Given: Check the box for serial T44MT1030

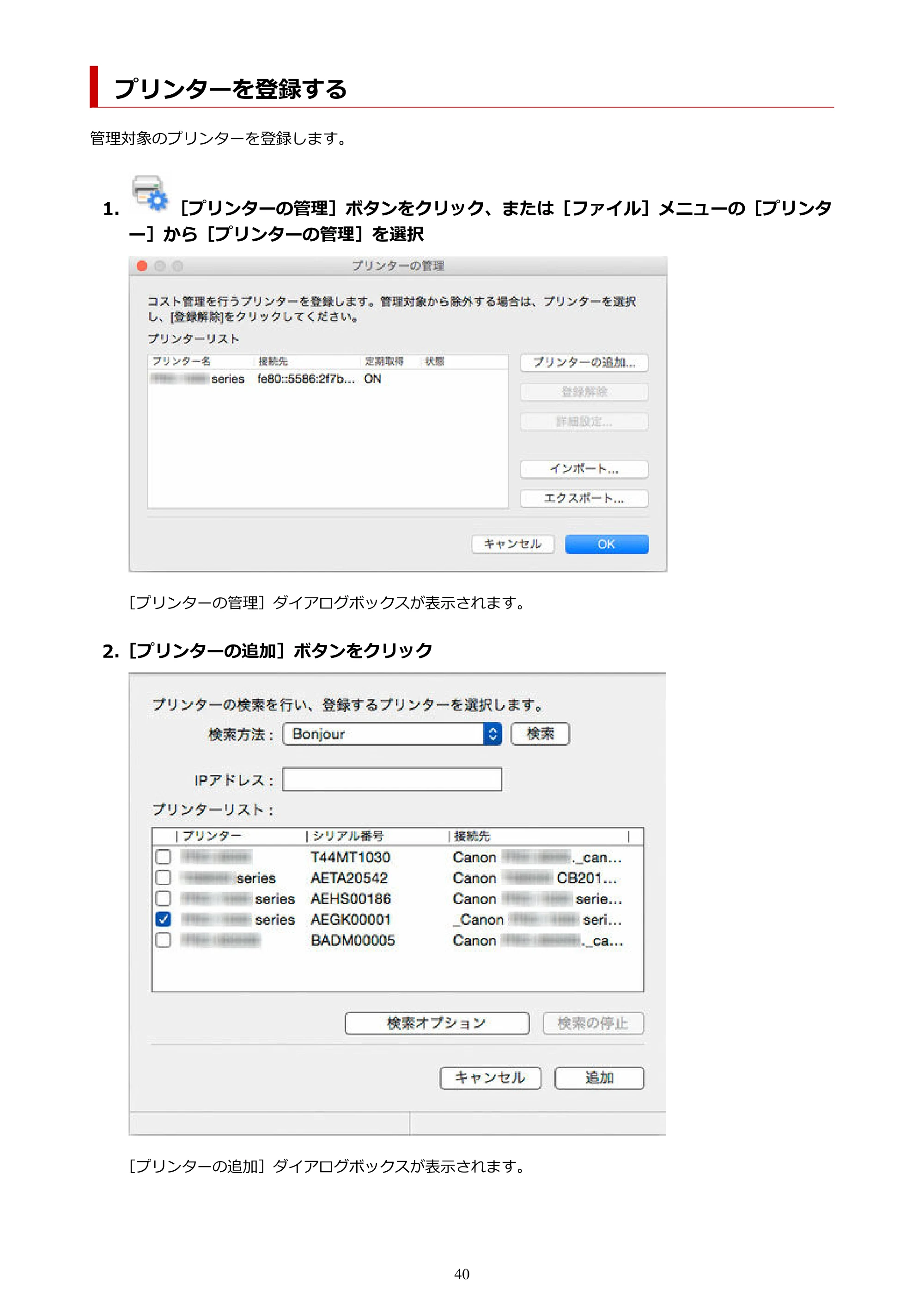Looking at the screenshot, I should coord(164,857).
